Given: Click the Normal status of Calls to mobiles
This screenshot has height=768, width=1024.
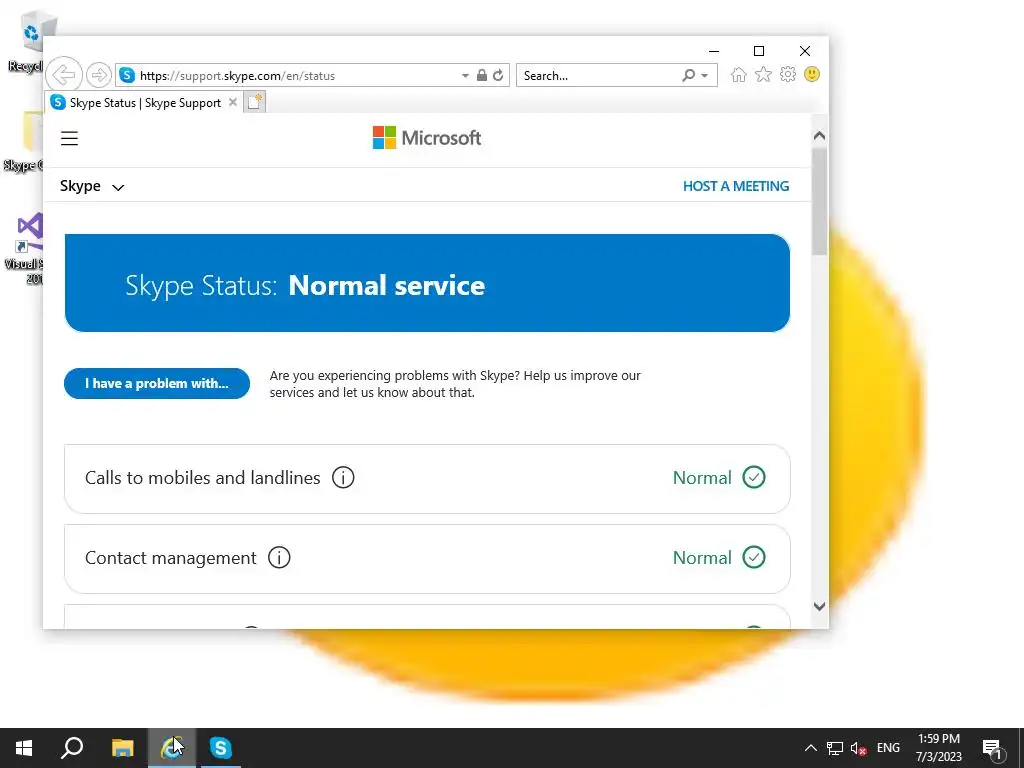Looking at the screenshot, I should (x=702, y=478).
